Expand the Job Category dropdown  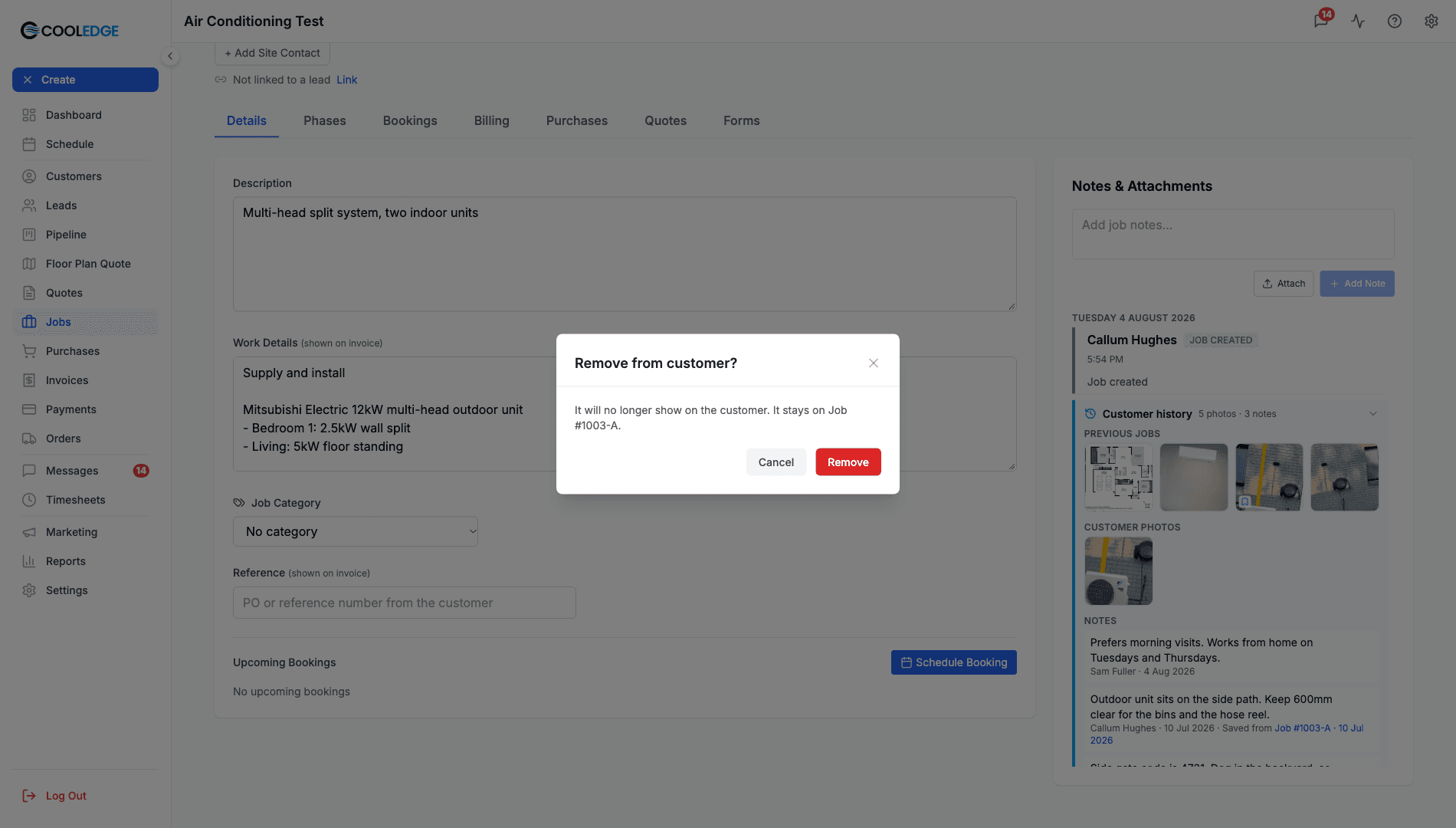pos(356,531)
